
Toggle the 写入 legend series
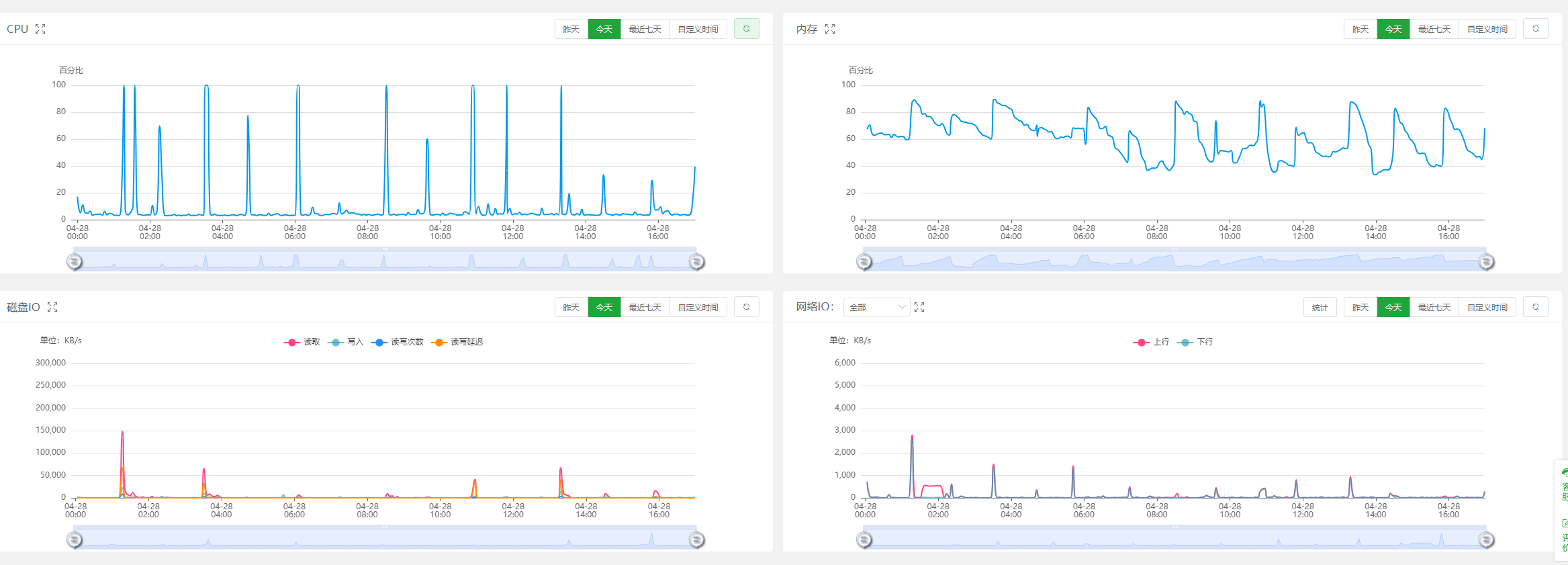click(346, 342)
